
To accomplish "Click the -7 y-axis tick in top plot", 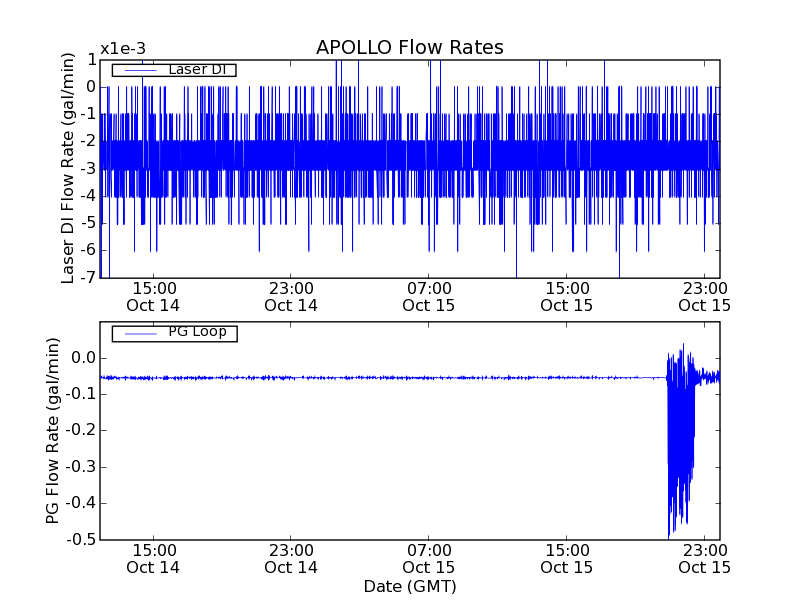I will tap(88, 277).
